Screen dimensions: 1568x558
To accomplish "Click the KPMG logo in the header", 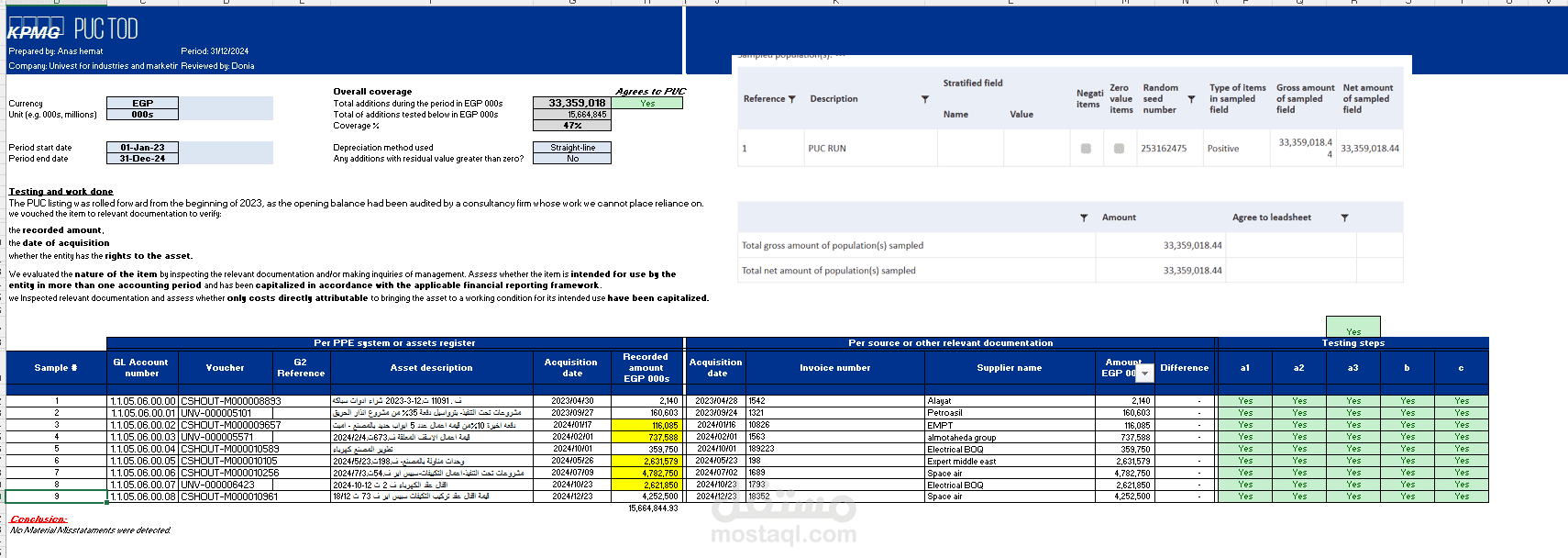I will [35, 29].
